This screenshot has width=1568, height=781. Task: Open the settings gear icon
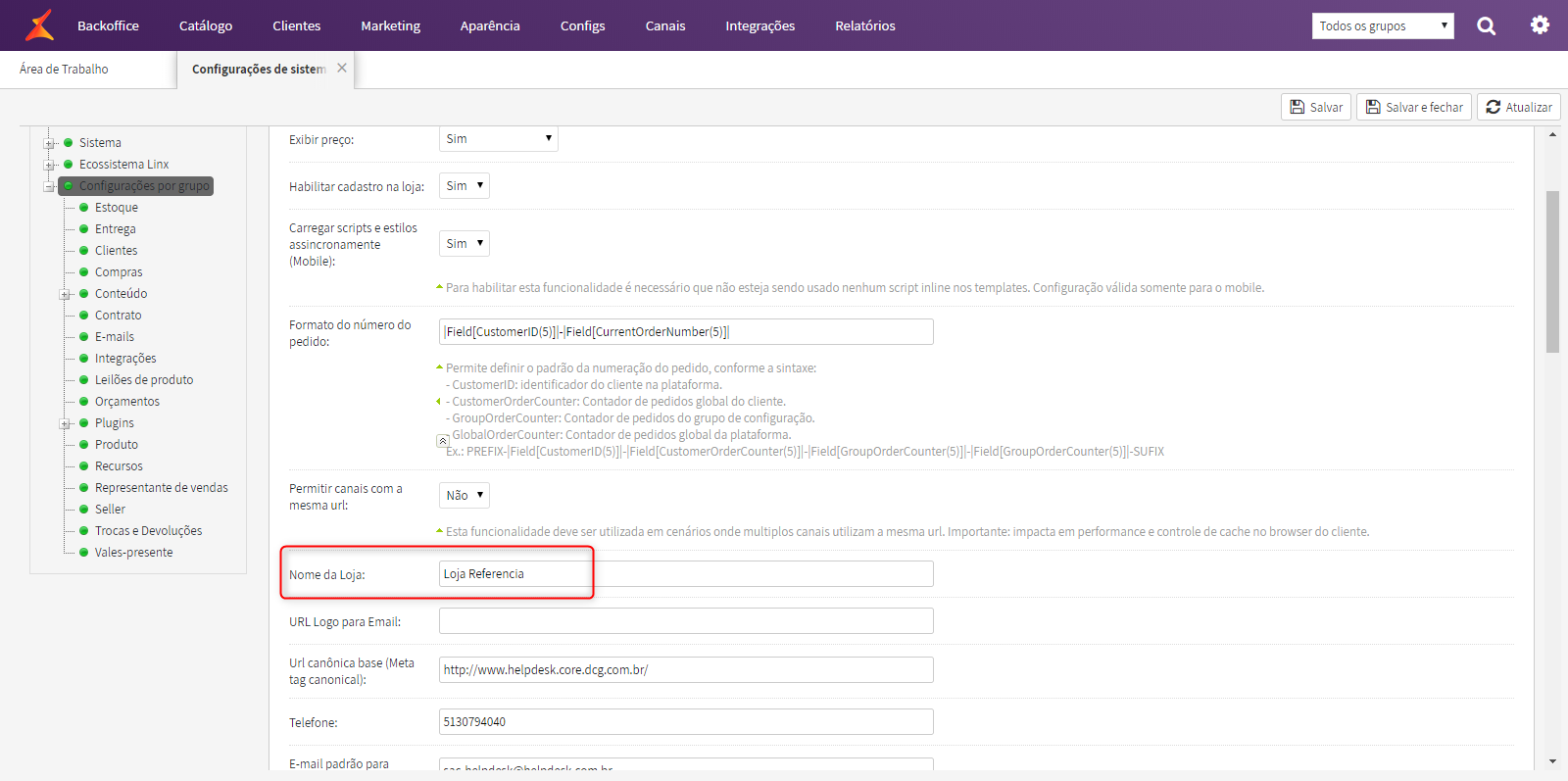pyautogui.click(x=1541, y=24)
